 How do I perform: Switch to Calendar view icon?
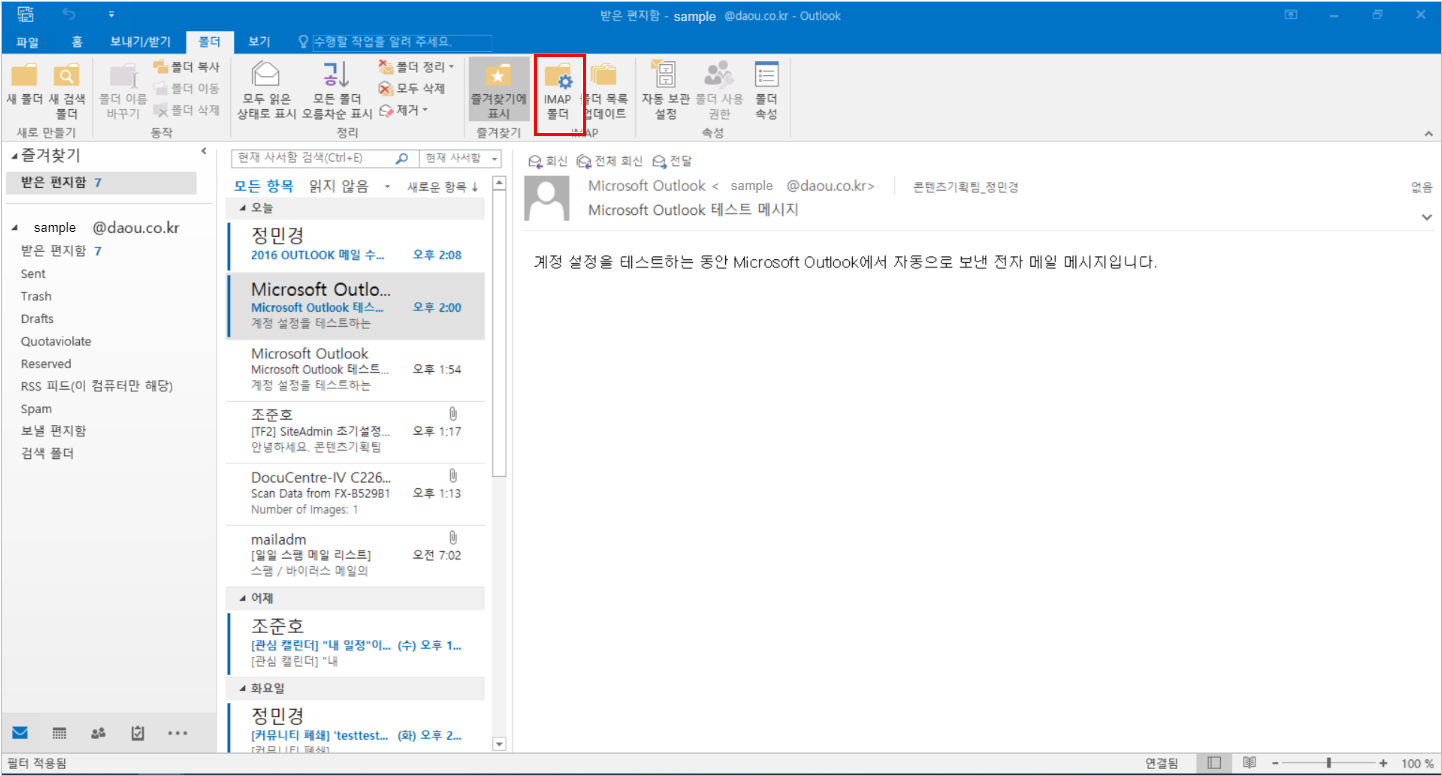click(59, 733)
